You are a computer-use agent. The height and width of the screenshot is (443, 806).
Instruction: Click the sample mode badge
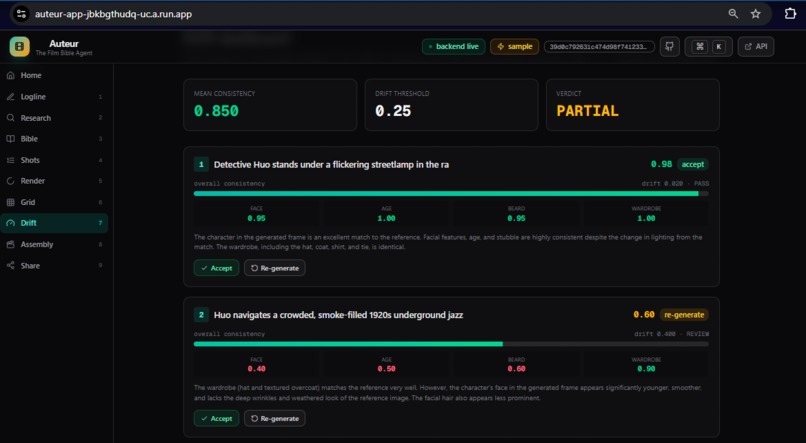(x=515, y=47)
